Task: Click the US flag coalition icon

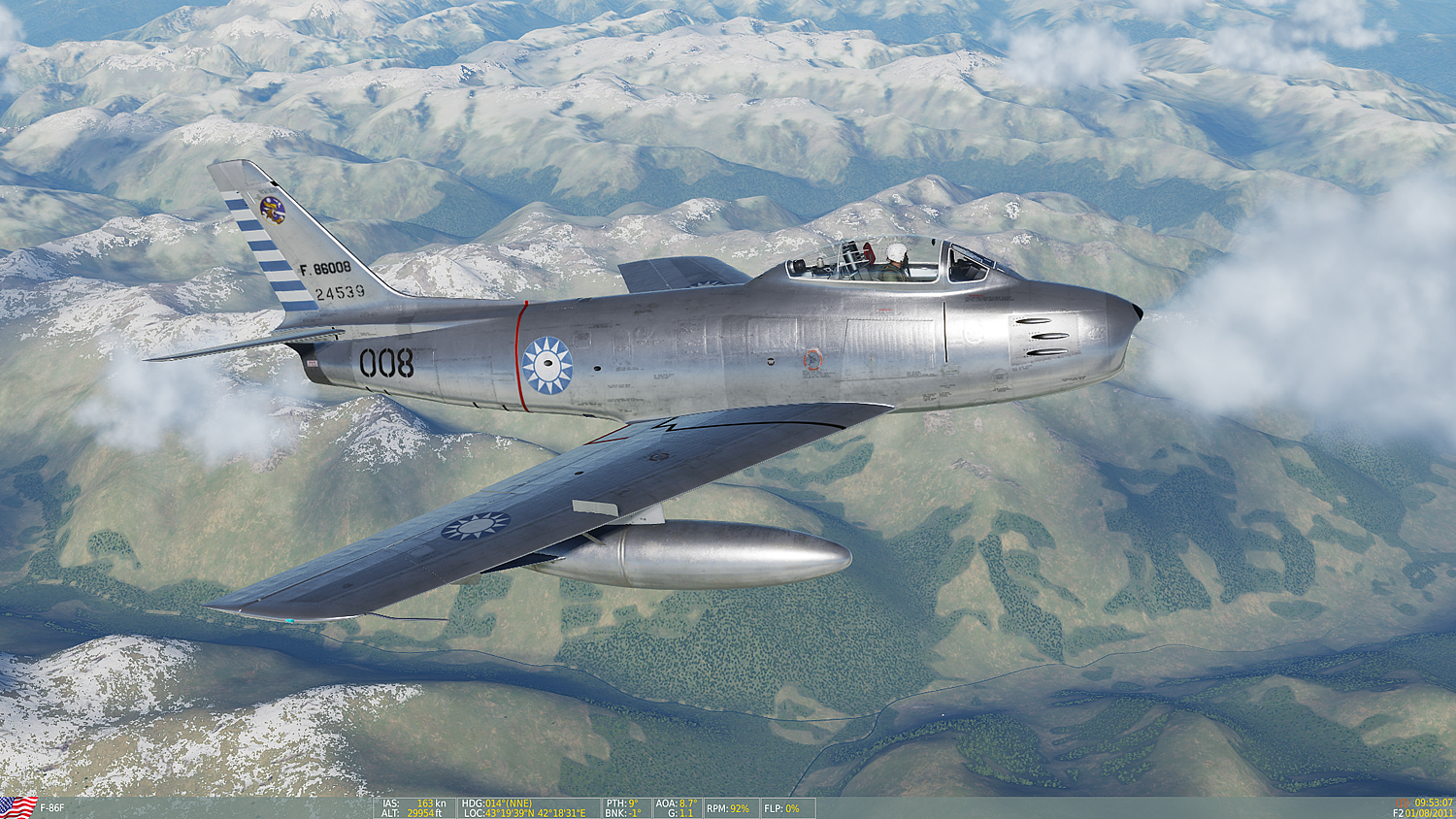Action: [17, 807]
